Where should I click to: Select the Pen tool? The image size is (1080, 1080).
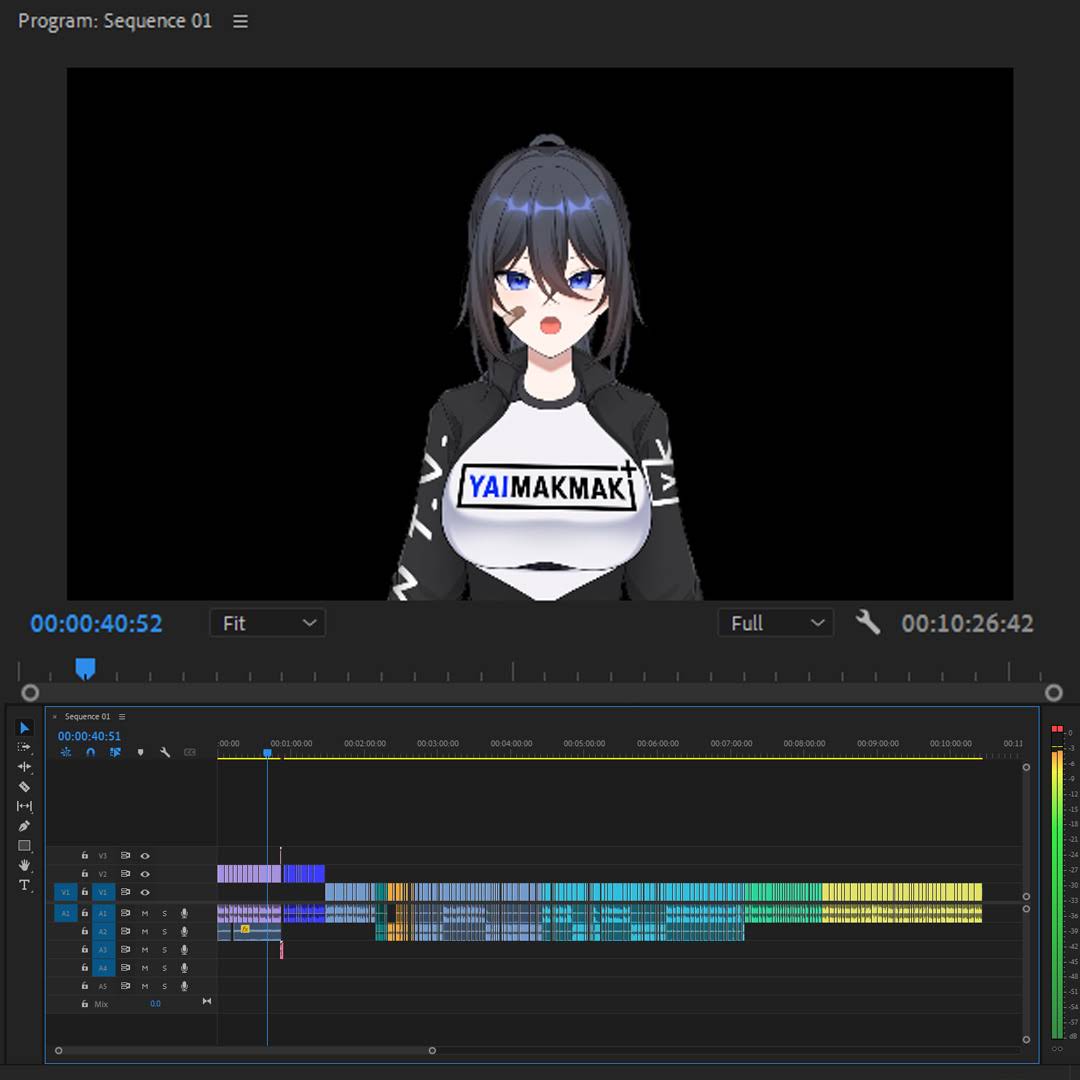click(x=24, y=826)
